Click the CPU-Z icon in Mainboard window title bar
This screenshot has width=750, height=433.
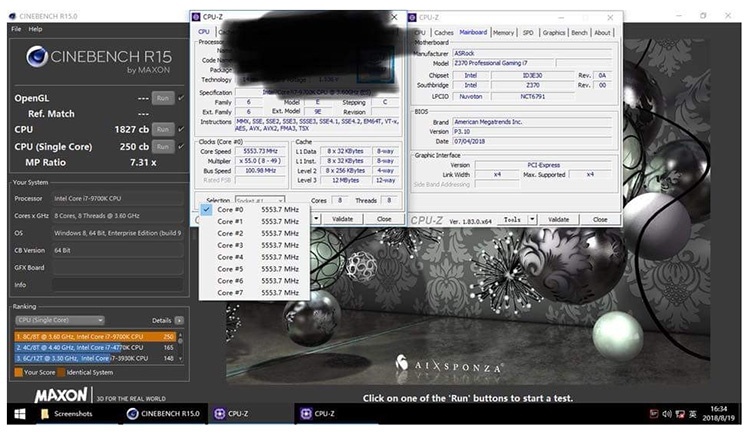tap(412, 17)
